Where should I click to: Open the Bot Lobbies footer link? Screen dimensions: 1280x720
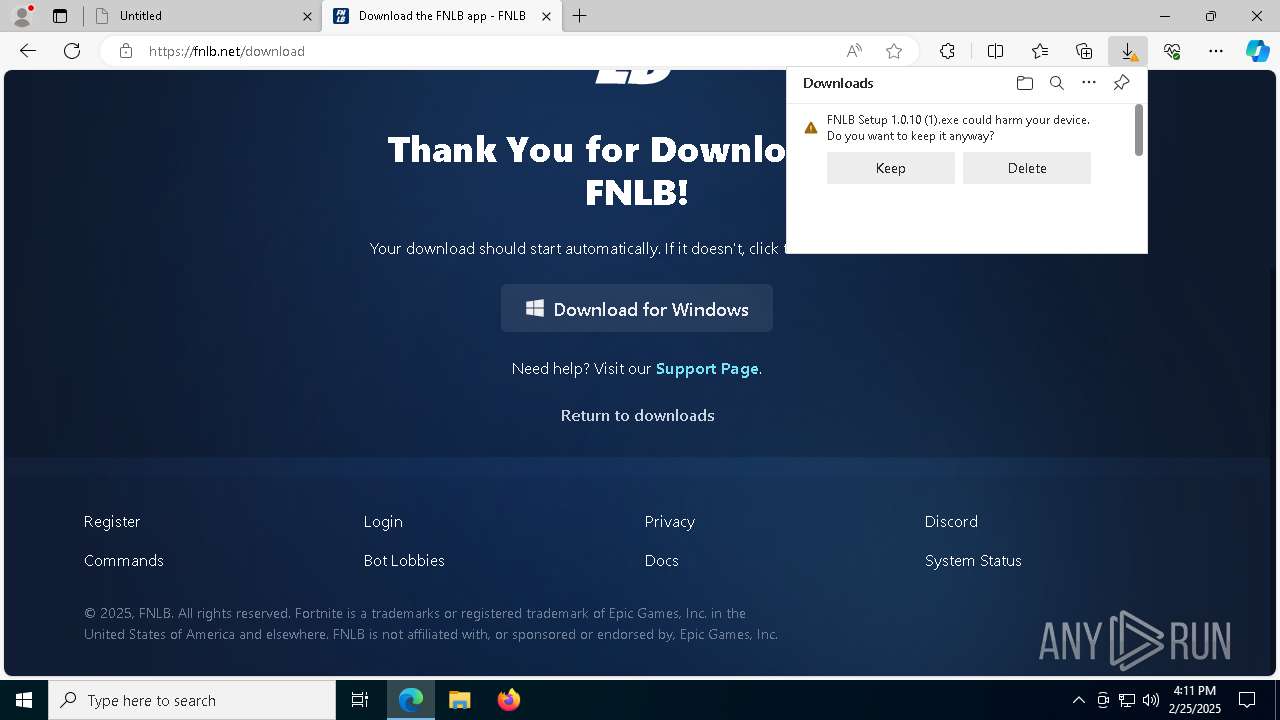tap(404, 560)
